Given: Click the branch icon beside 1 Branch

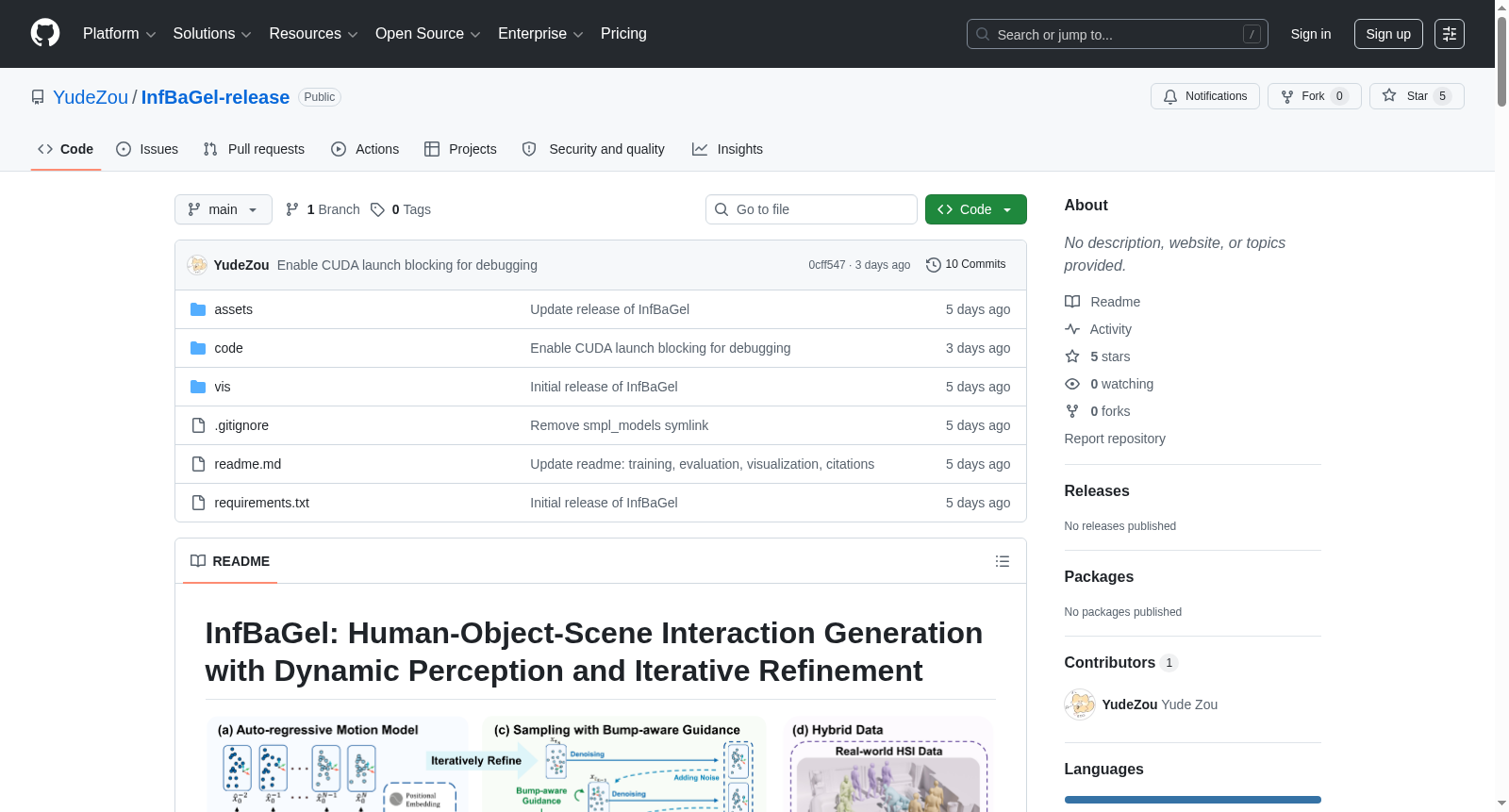Looking at the screenshot, I should point(292,209).
